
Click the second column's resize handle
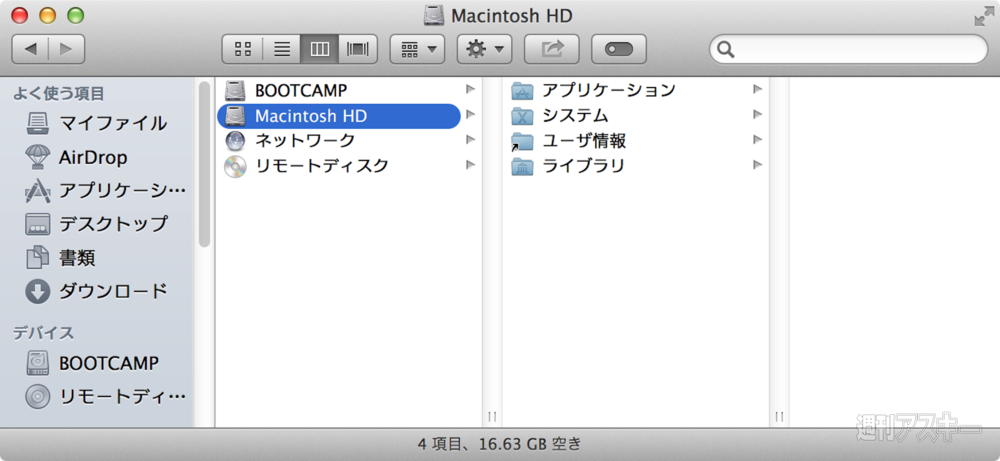click(779, 417)
